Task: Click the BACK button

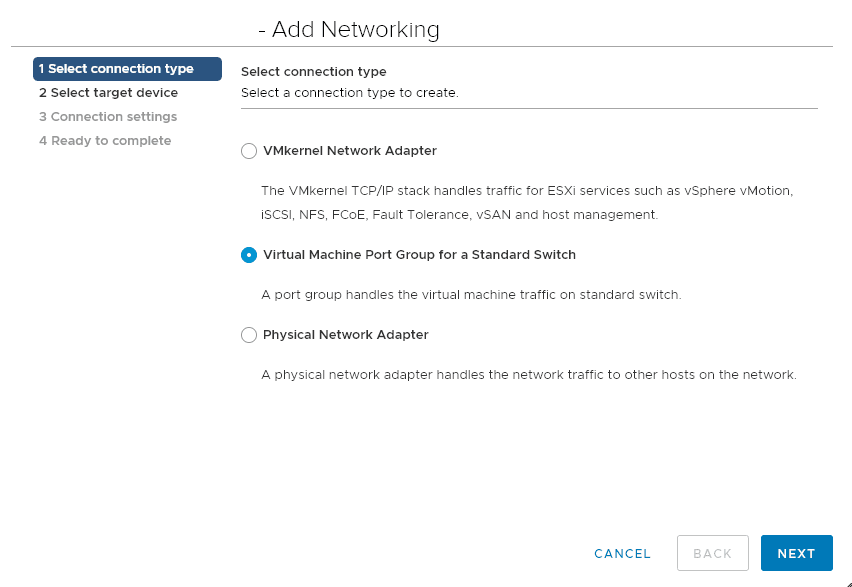Action: coord(713,553)
